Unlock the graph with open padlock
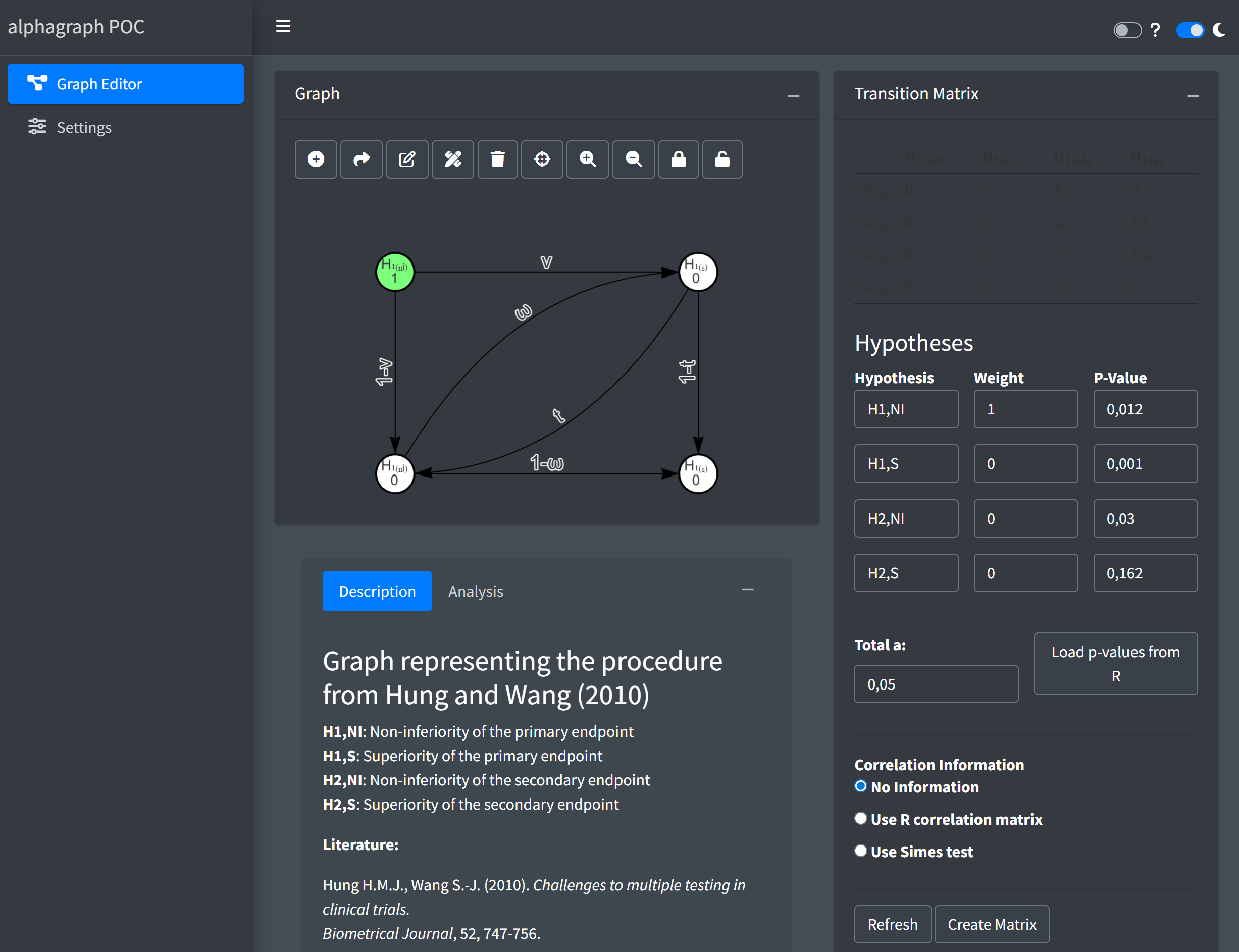Screen dimensions: 1239x952 tap(722, 159)
